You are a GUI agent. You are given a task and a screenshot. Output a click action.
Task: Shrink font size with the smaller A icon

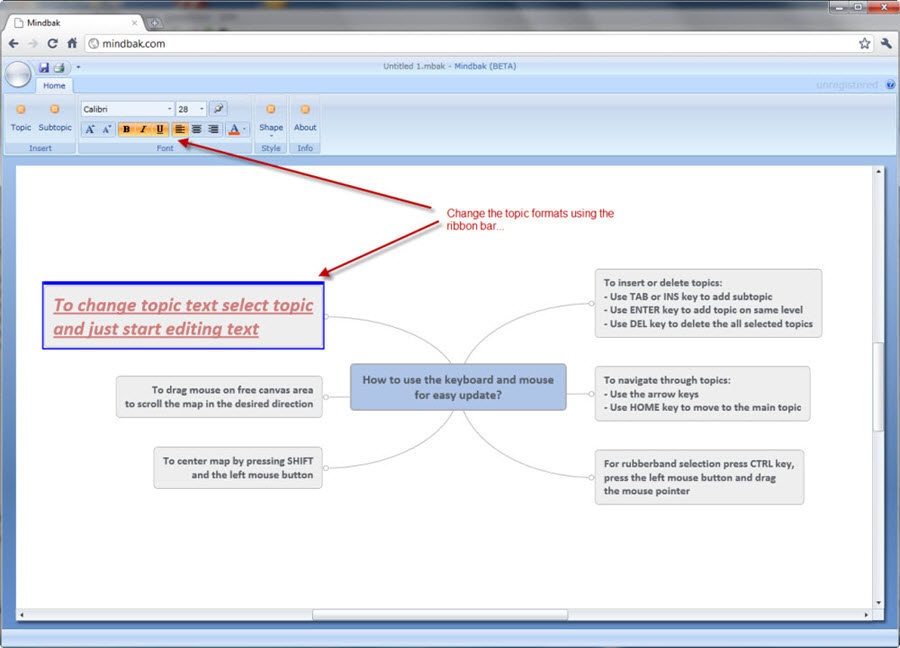pos(106,129)
